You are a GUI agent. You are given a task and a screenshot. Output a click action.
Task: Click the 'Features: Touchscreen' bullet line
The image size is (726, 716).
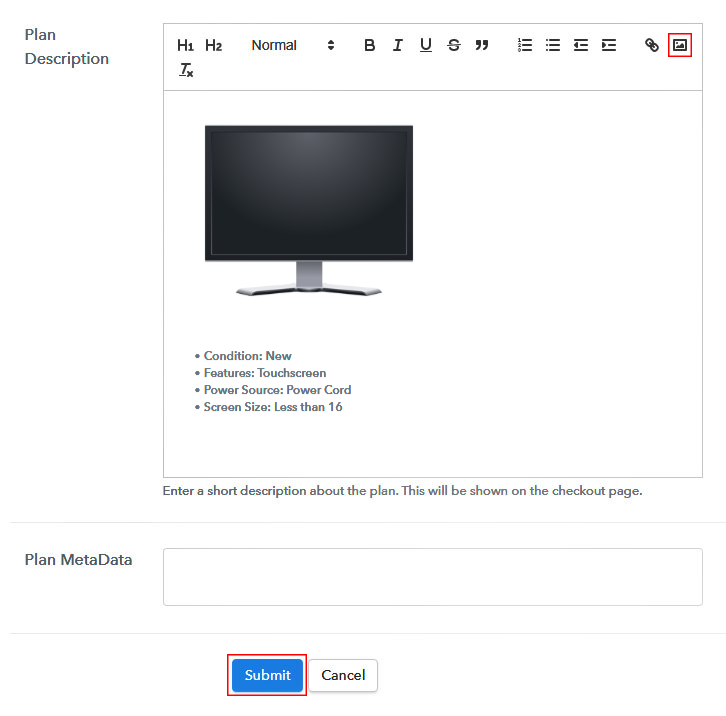pos(265,373)
